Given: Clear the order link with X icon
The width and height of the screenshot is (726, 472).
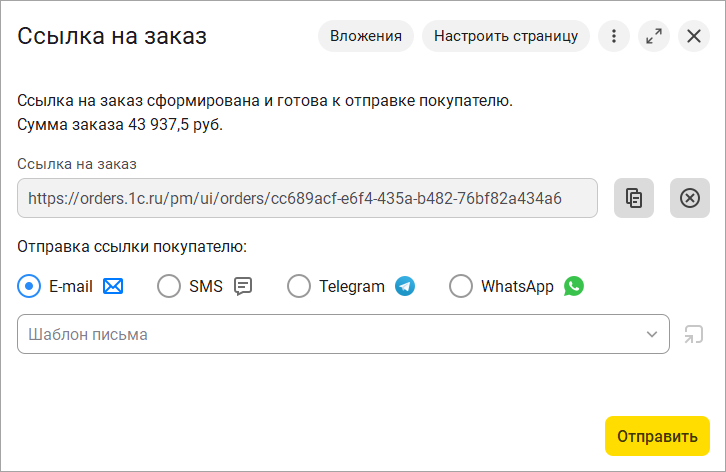Looking at the screenshot, I should tap(689, 198).
